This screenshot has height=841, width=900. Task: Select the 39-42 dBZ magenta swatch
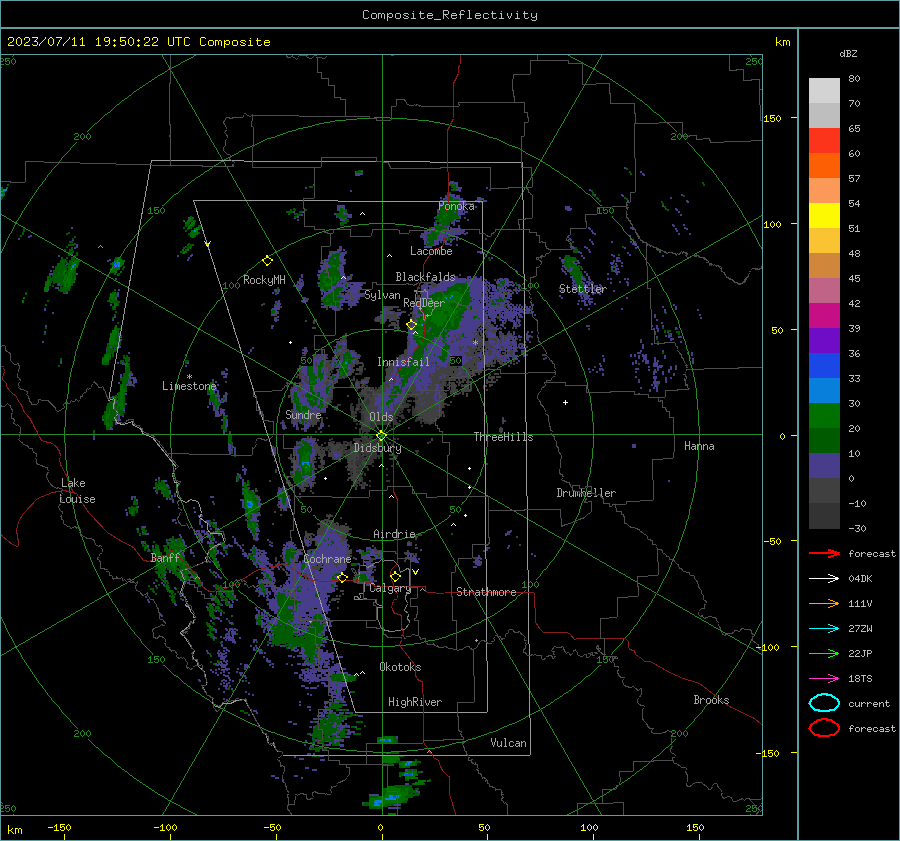click(x=824, y=315)
